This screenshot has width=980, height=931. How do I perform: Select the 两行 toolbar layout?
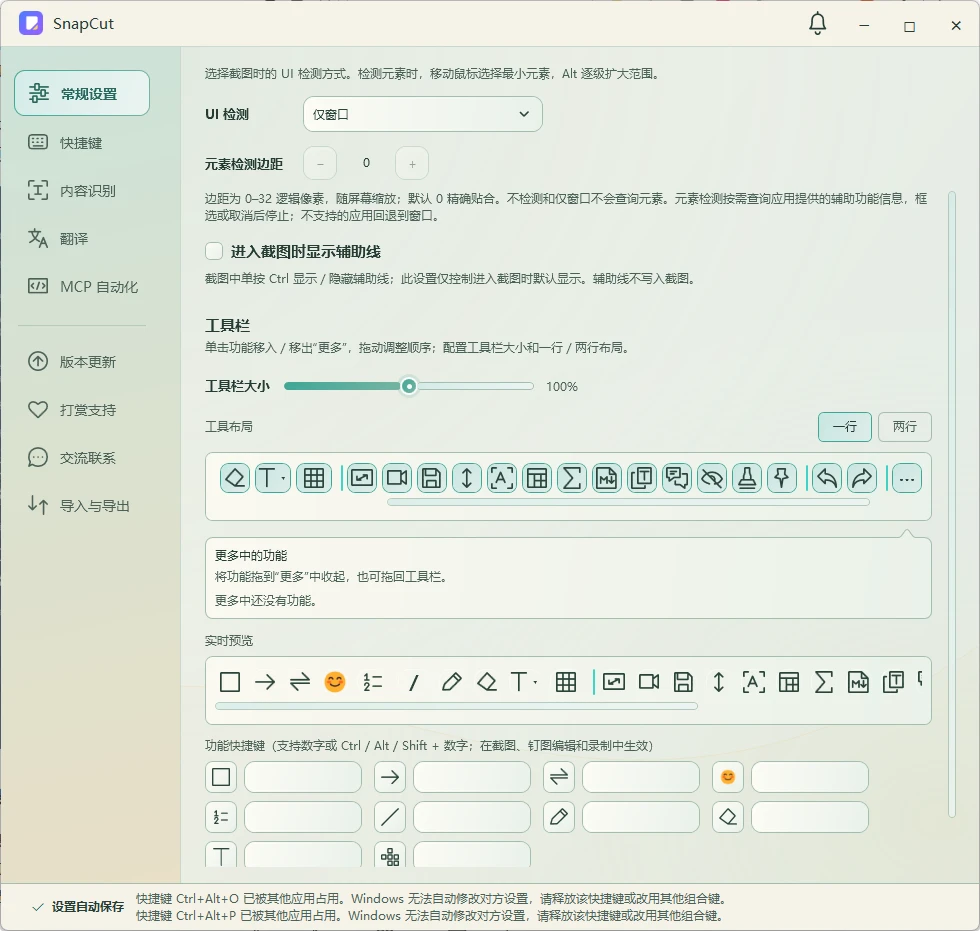pos(904,427)
